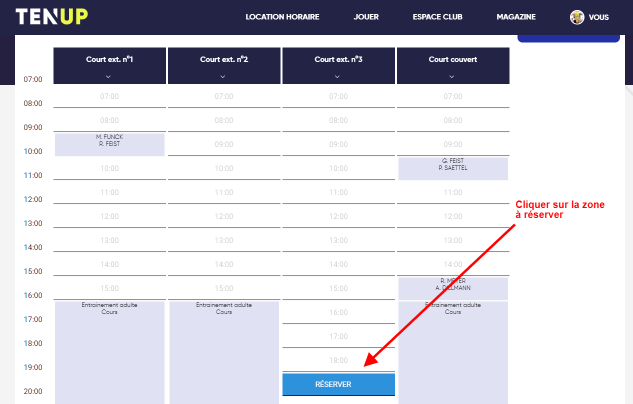The height and width of the screenshot is (404, 633).
Task: Expand the Court ext. n°3 chevron
Action: coord(338,76)
